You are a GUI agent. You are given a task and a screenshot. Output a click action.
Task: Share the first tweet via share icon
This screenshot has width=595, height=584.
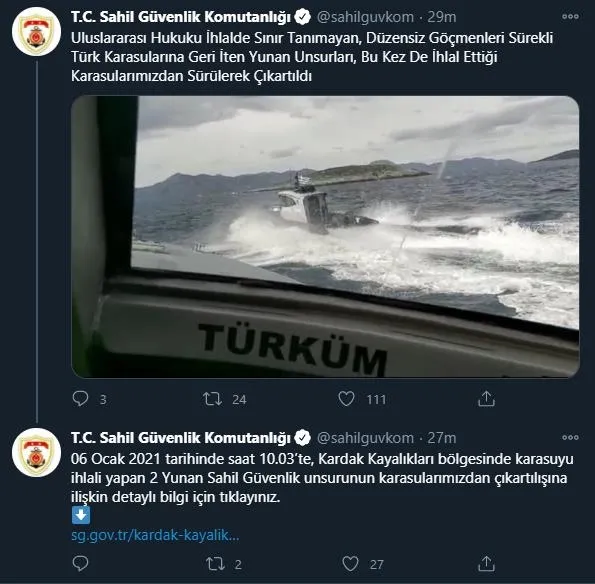point(486,399)
